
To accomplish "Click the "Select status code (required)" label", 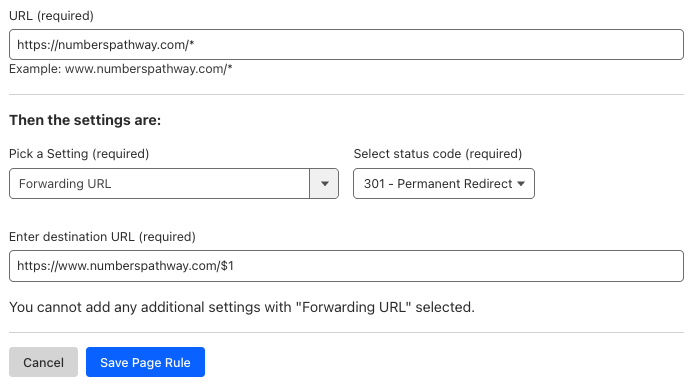I will (x=438, y=154).
